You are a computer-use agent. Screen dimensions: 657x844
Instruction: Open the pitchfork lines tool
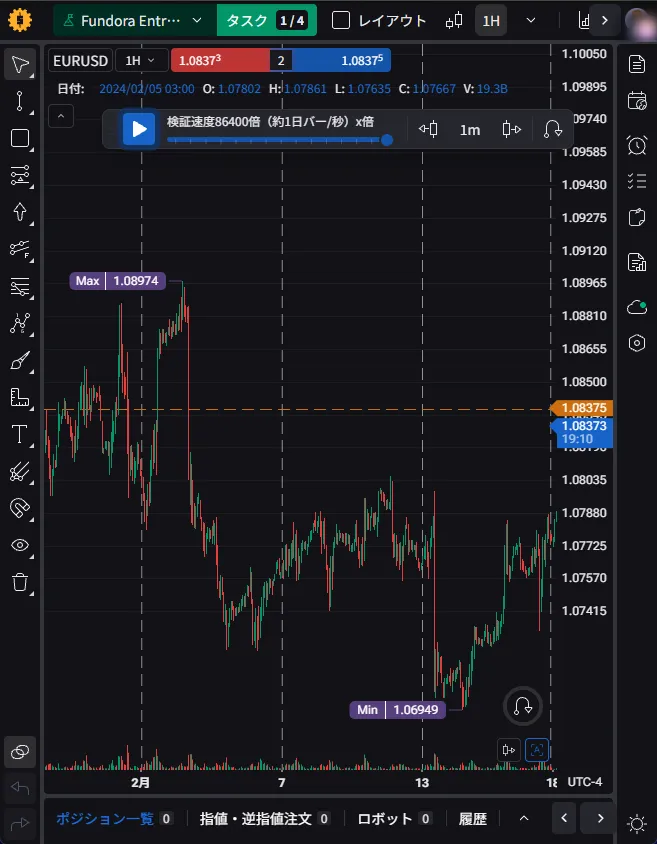(20, 472)
